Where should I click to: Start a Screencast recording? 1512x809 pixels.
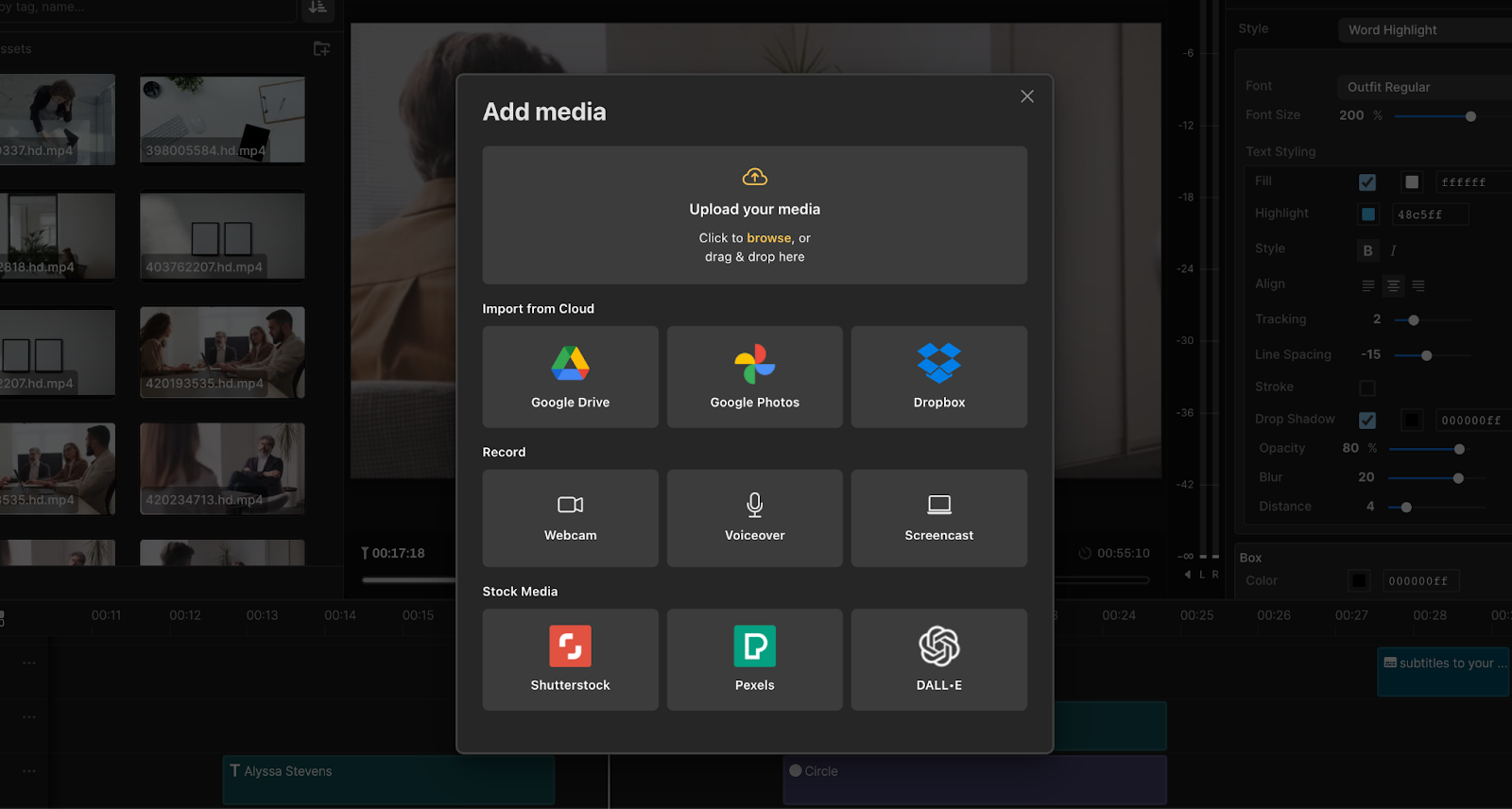[x=939, y=518]
